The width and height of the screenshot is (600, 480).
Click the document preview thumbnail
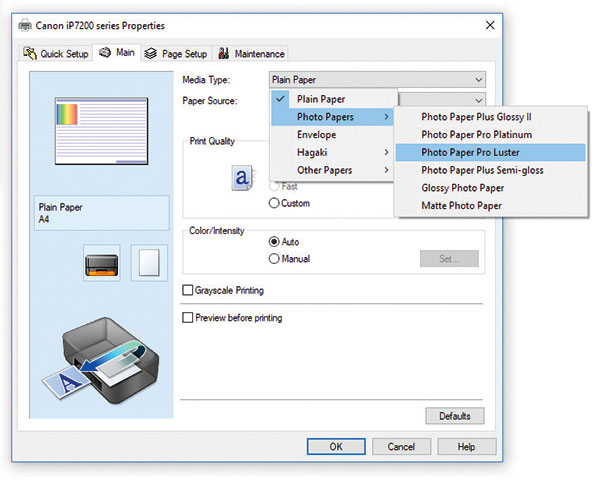(101, 131)
